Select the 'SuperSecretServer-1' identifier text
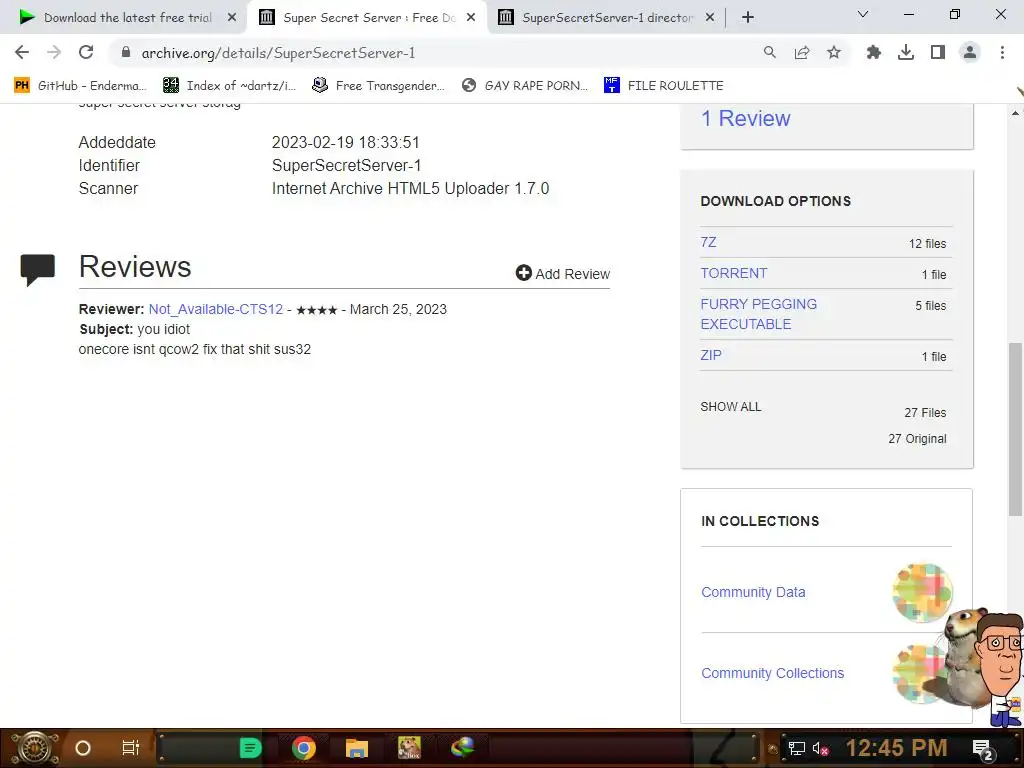This screenshot has width=1024, height=768. pos(346,165)
